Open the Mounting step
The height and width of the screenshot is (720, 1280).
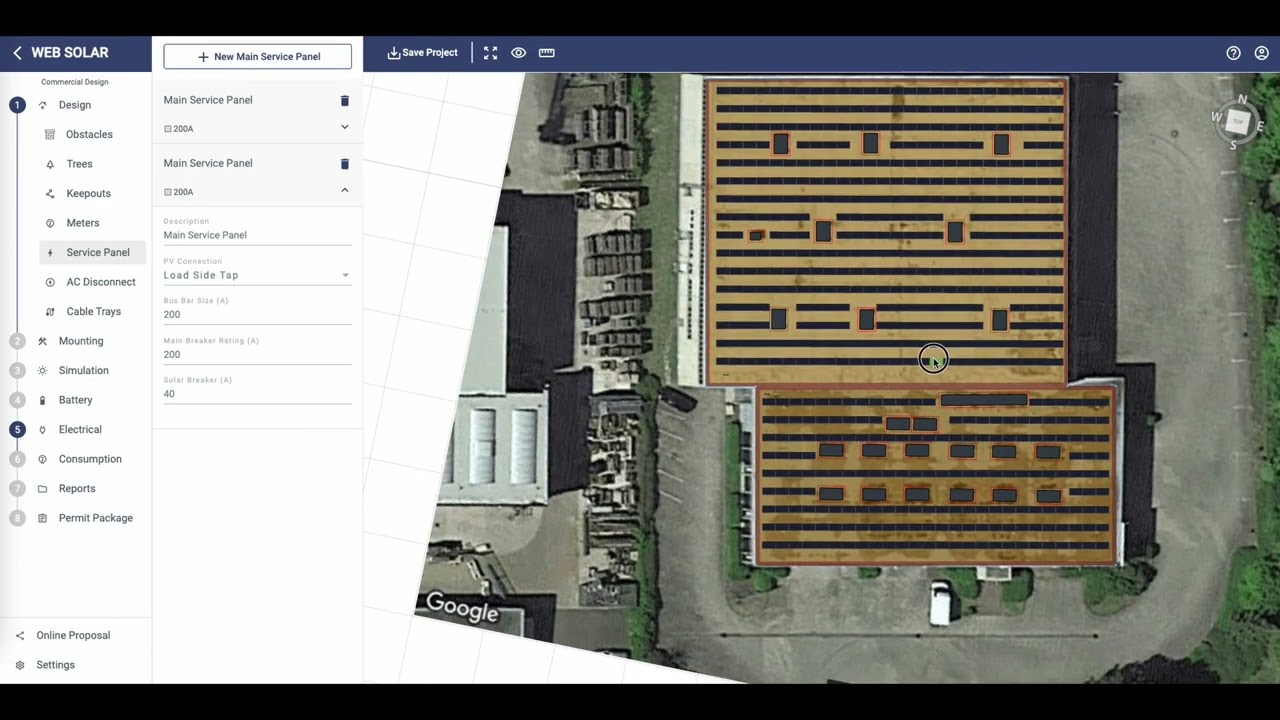(81, 341)
